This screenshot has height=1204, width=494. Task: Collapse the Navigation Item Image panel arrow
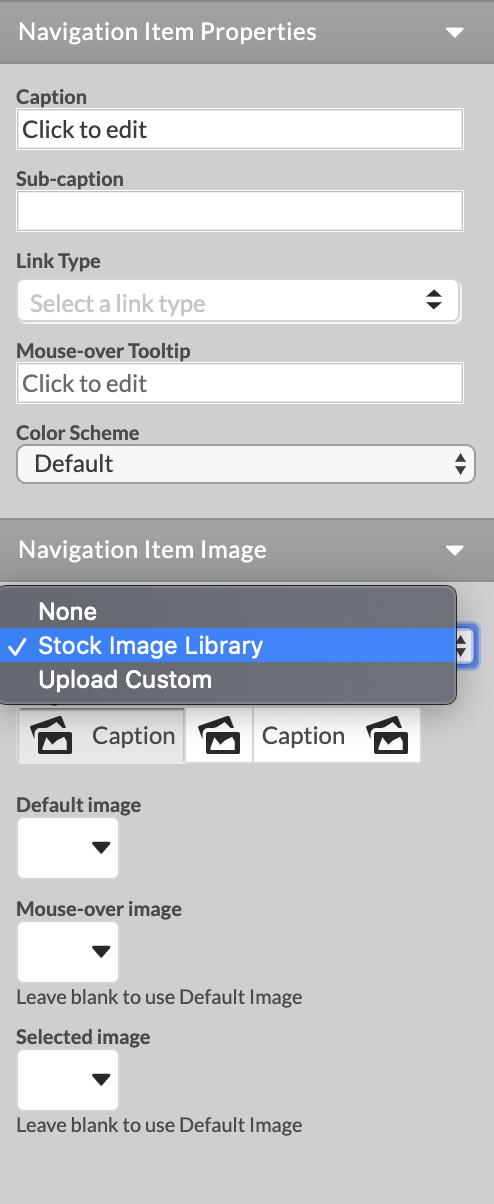tap(455, 550)
